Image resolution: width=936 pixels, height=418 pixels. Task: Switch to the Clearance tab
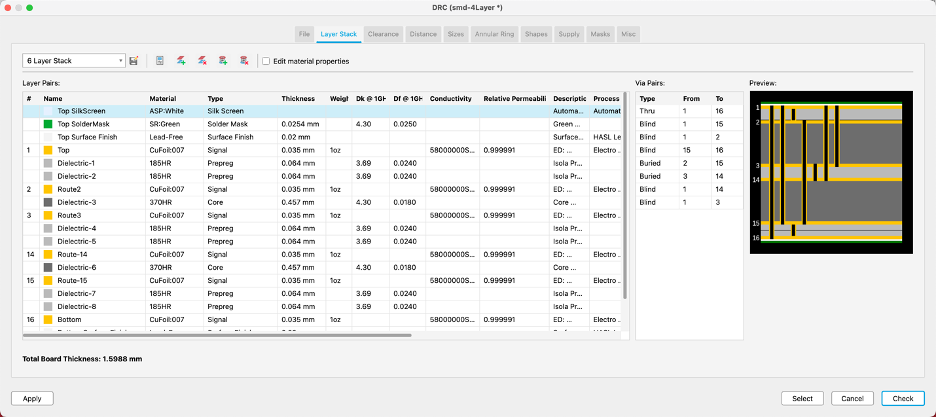[x=383, y=34]
